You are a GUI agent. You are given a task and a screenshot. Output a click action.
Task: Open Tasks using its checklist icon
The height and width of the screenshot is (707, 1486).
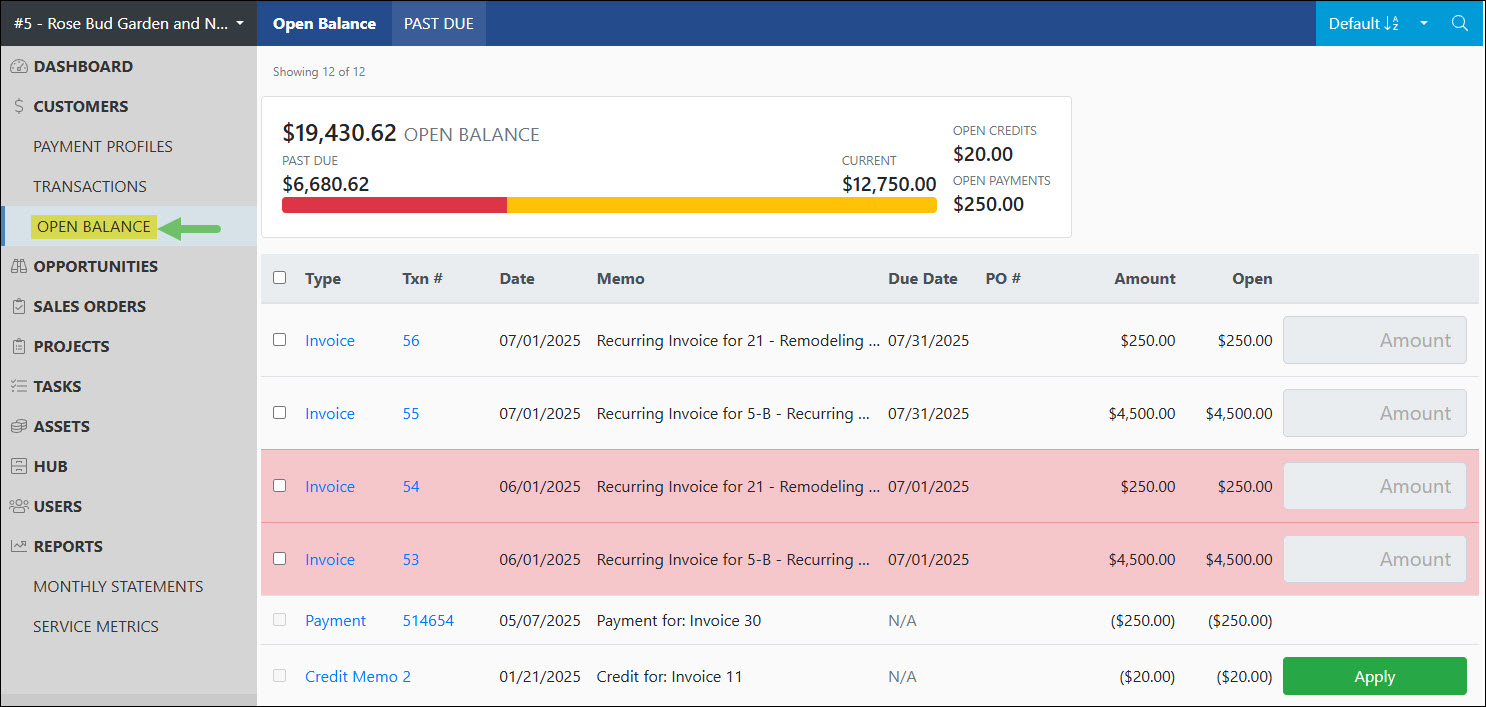pyautogui.click(x=18, y=386)
